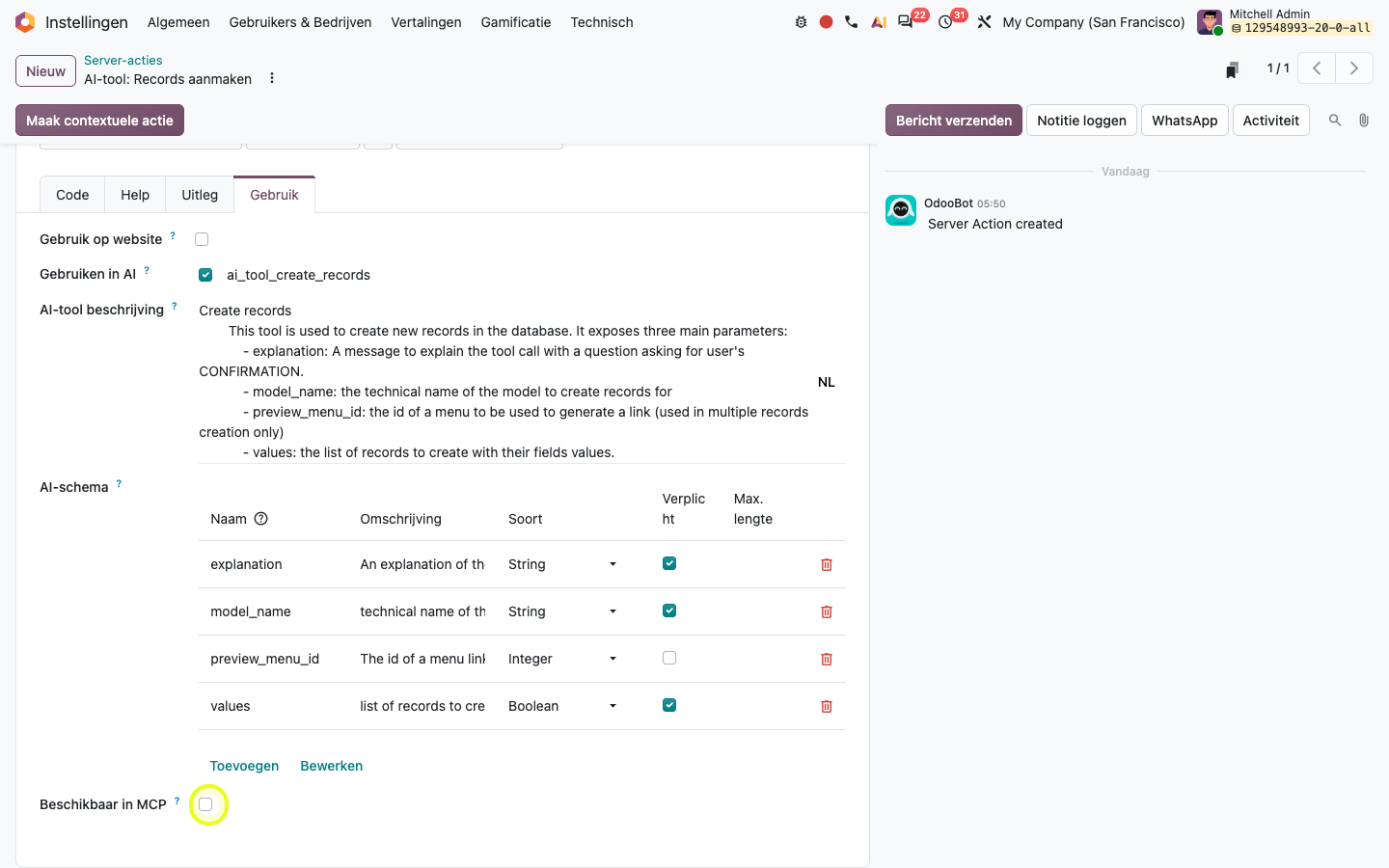Open activities clock icon with badge 31

click(945, 22)
